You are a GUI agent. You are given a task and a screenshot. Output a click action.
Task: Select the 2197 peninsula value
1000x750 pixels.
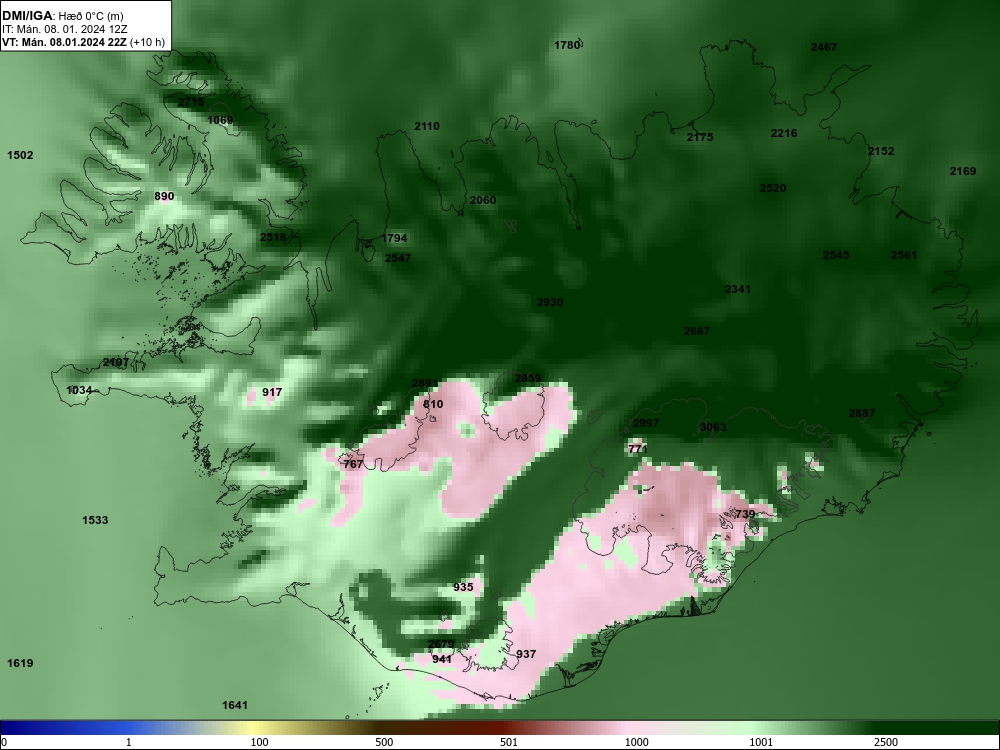point(115,363)
